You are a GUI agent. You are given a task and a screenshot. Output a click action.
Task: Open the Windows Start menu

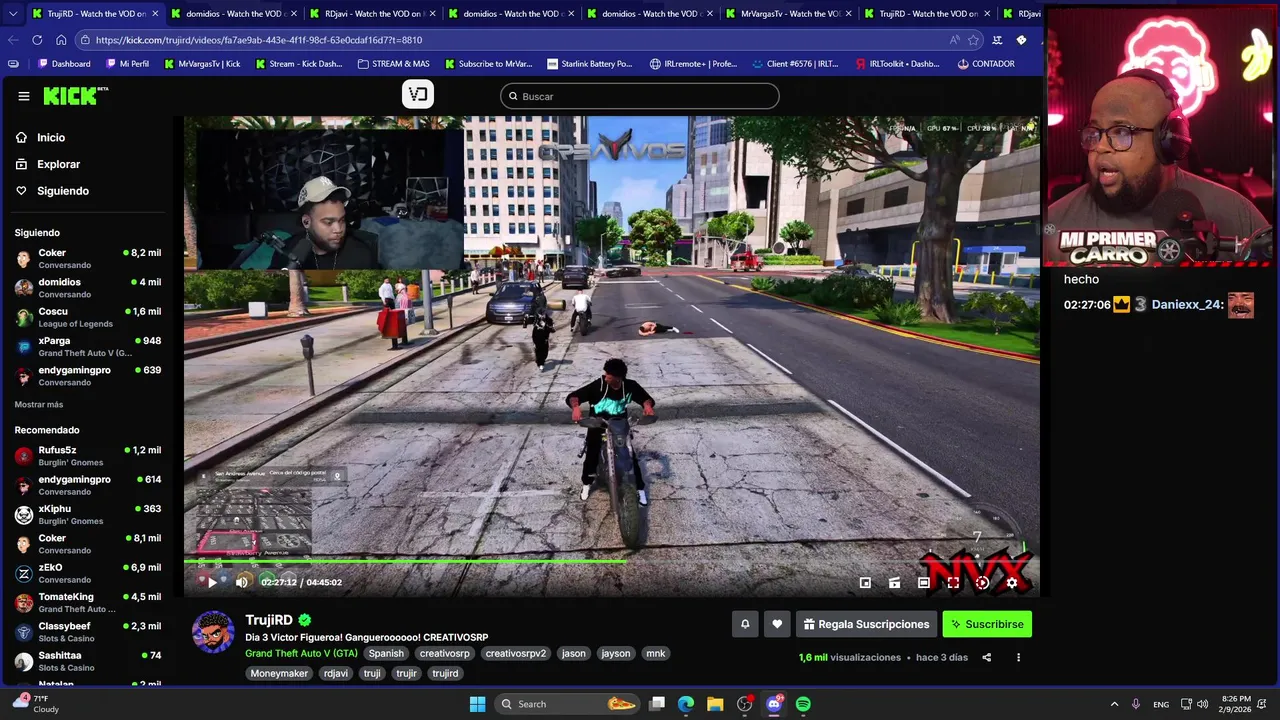click(x=478, y=704)
